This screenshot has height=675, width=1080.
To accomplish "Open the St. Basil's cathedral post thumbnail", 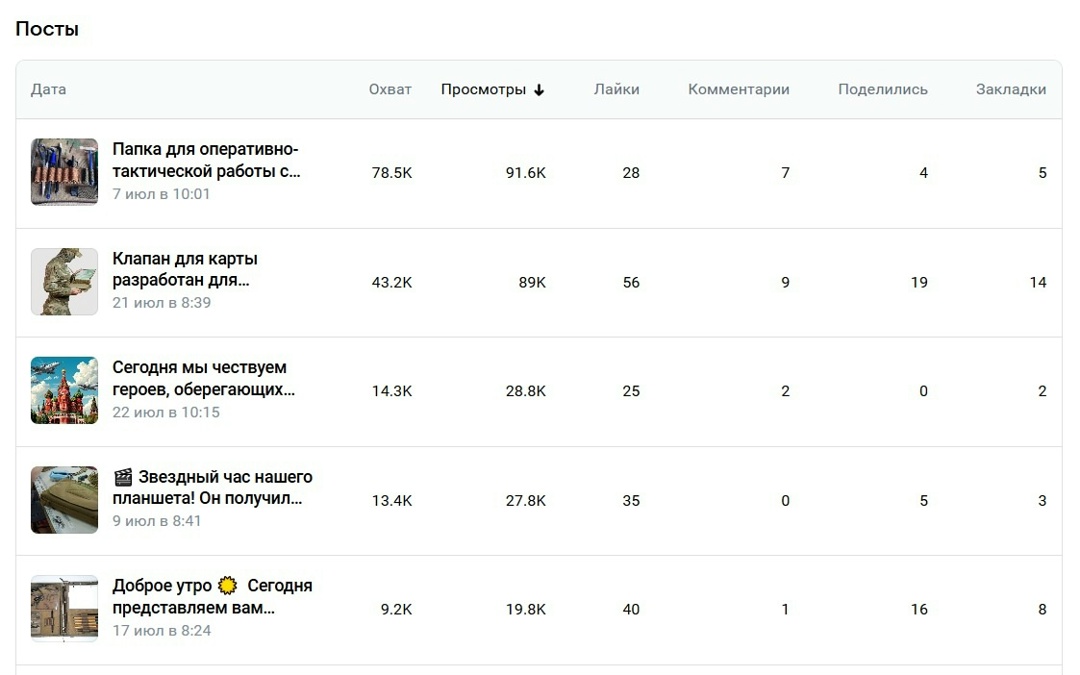I will (64, 391).
